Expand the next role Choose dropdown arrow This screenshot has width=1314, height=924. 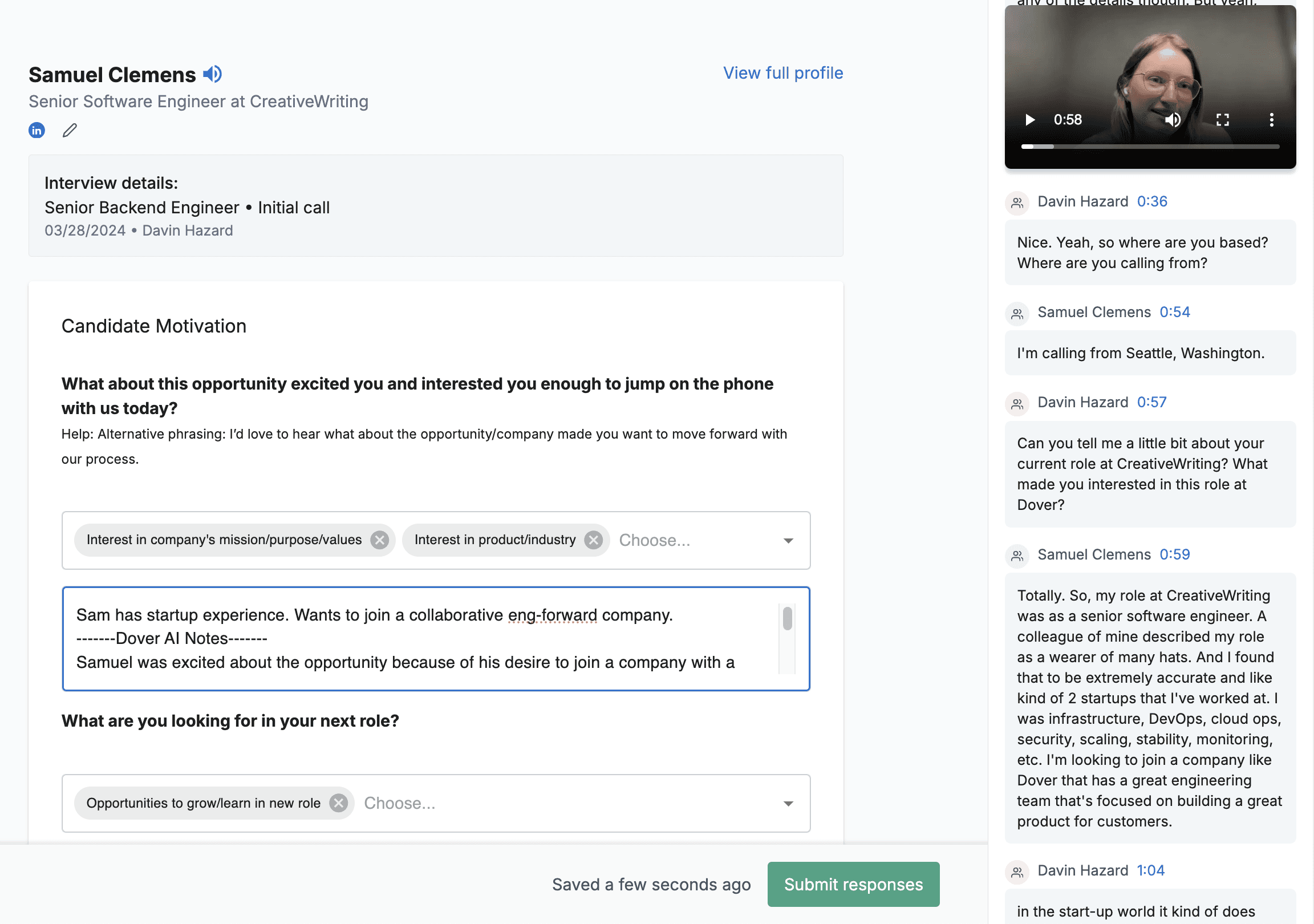pos(788,804)
